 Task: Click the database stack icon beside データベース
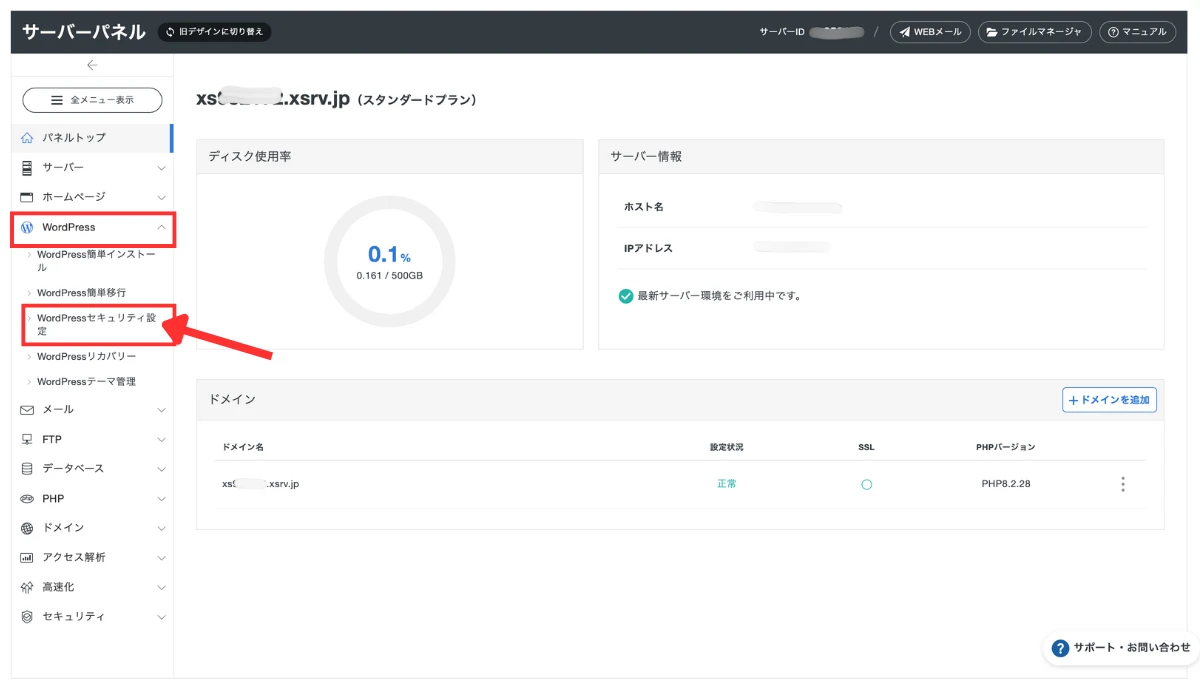(x=27, y=469)
